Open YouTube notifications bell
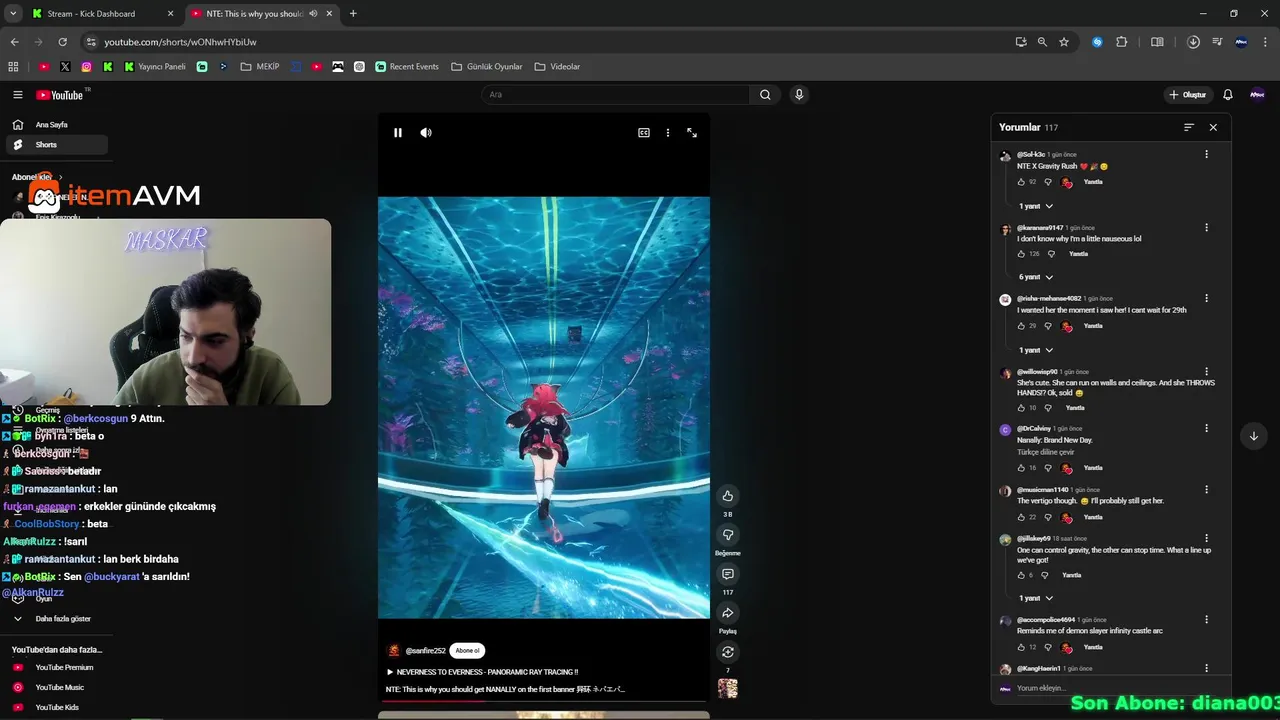Screen dimensions: 1280x720 [x=1228, y=95]
